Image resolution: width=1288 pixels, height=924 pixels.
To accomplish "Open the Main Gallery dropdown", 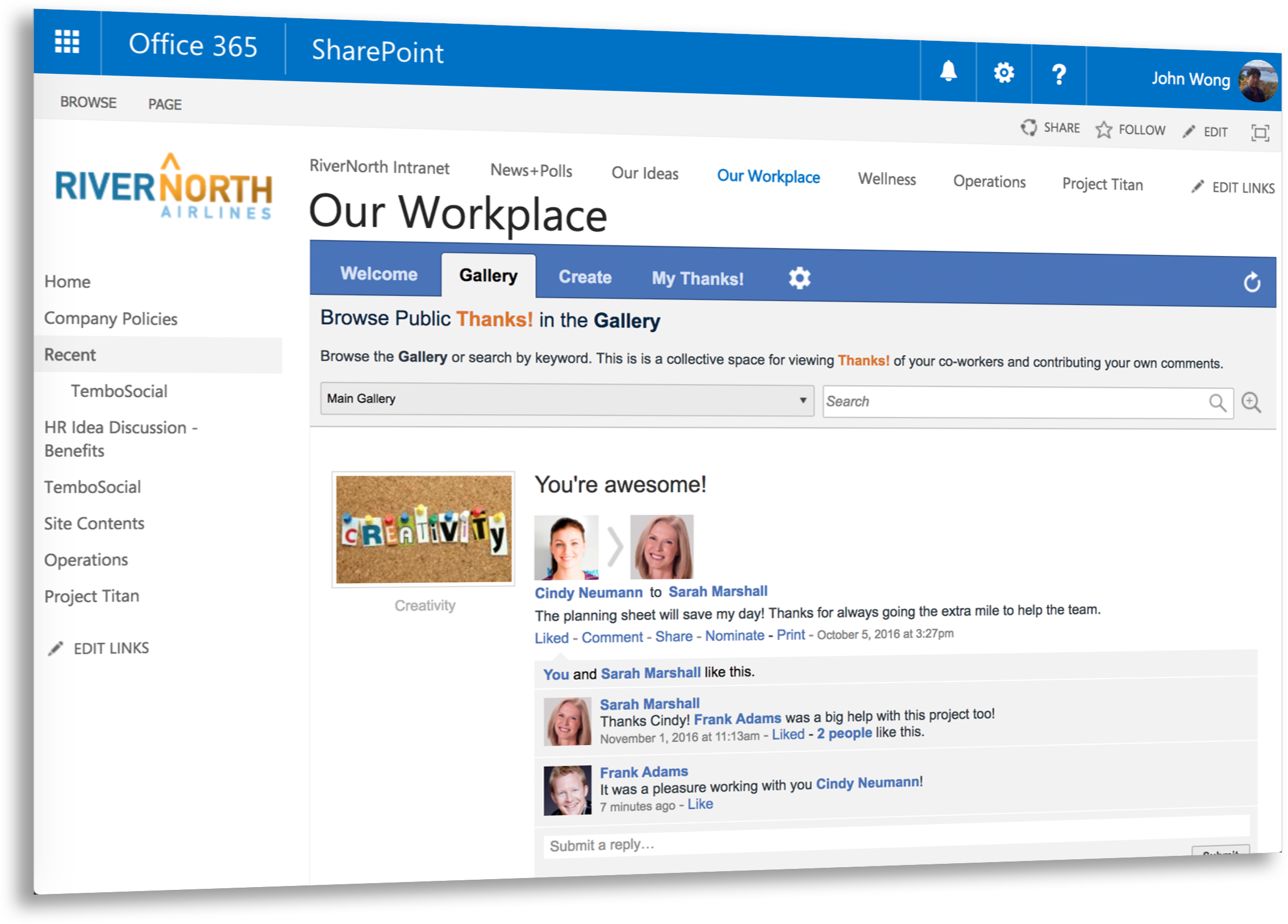I will click(x=566, y=400).
